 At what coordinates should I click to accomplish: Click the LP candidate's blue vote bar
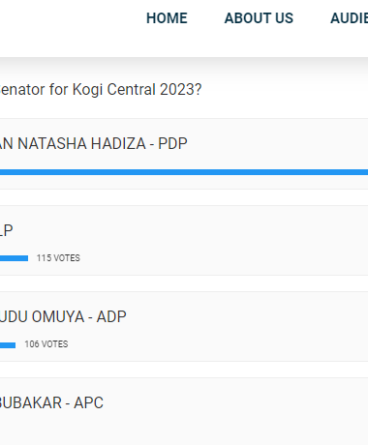[14, 258]
